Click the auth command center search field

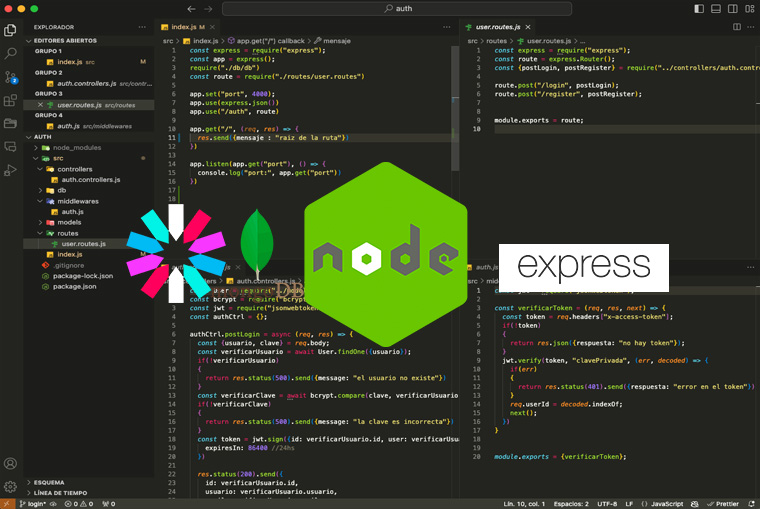(x=396, y=9)
